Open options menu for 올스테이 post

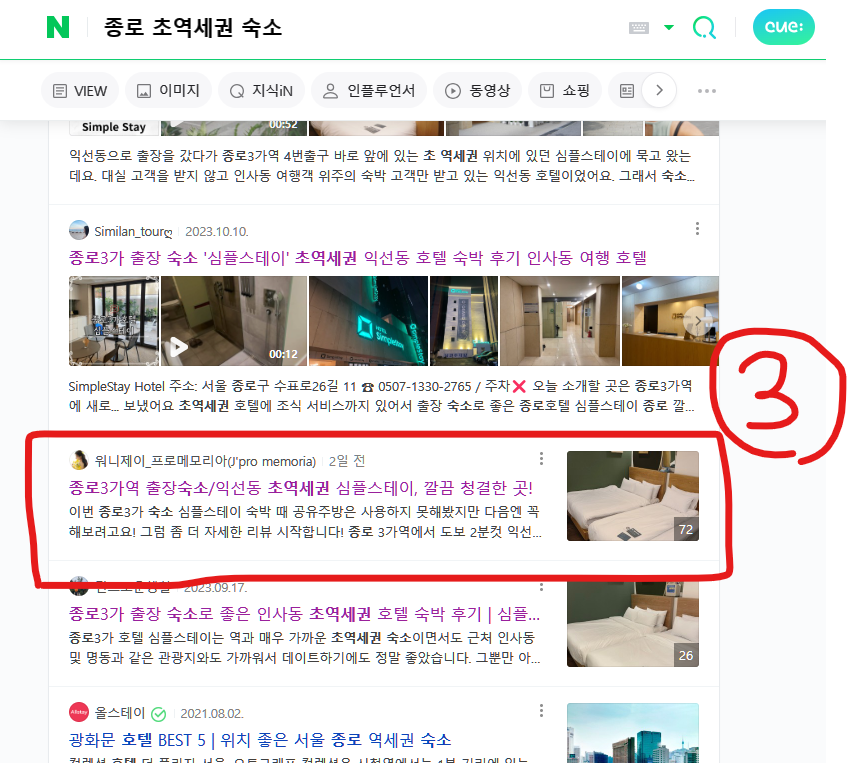click(x=541, y=711)
